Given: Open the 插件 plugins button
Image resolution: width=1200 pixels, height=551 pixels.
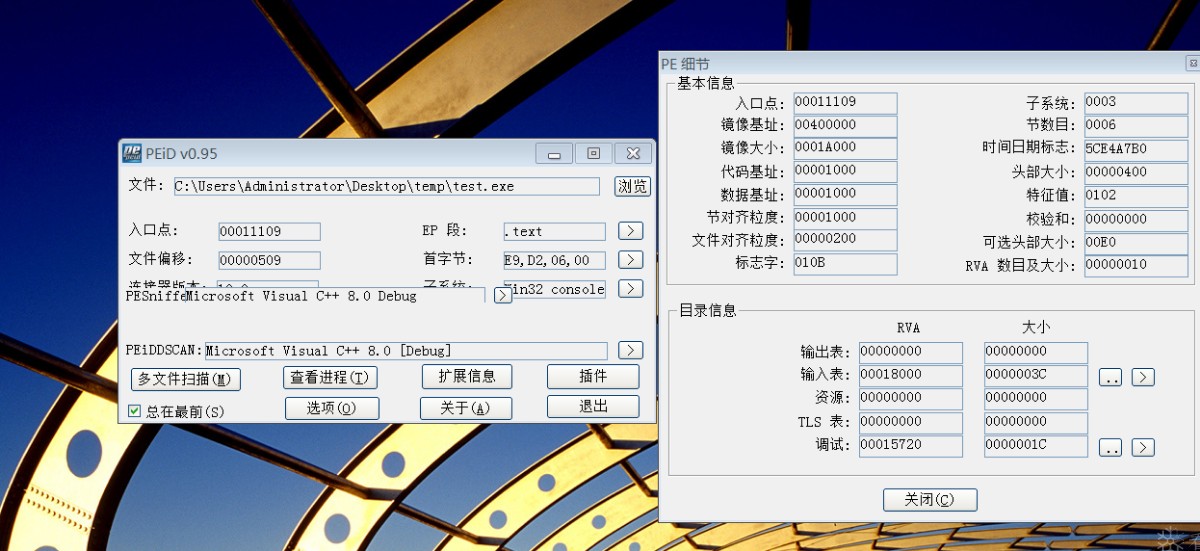Looking at the screenshot, I should click(593, 376).
